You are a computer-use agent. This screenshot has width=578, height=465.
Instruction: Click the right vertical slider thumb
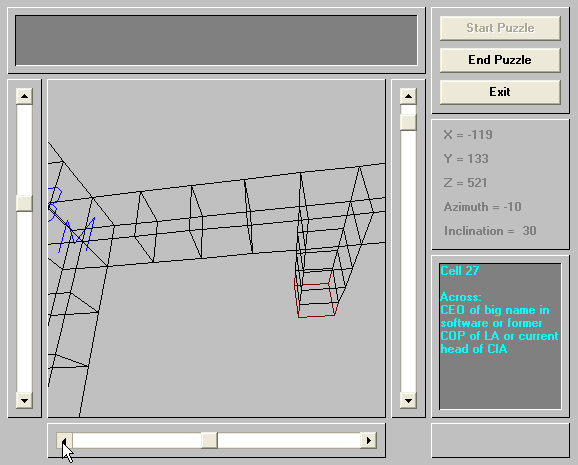tap(408, 122)
